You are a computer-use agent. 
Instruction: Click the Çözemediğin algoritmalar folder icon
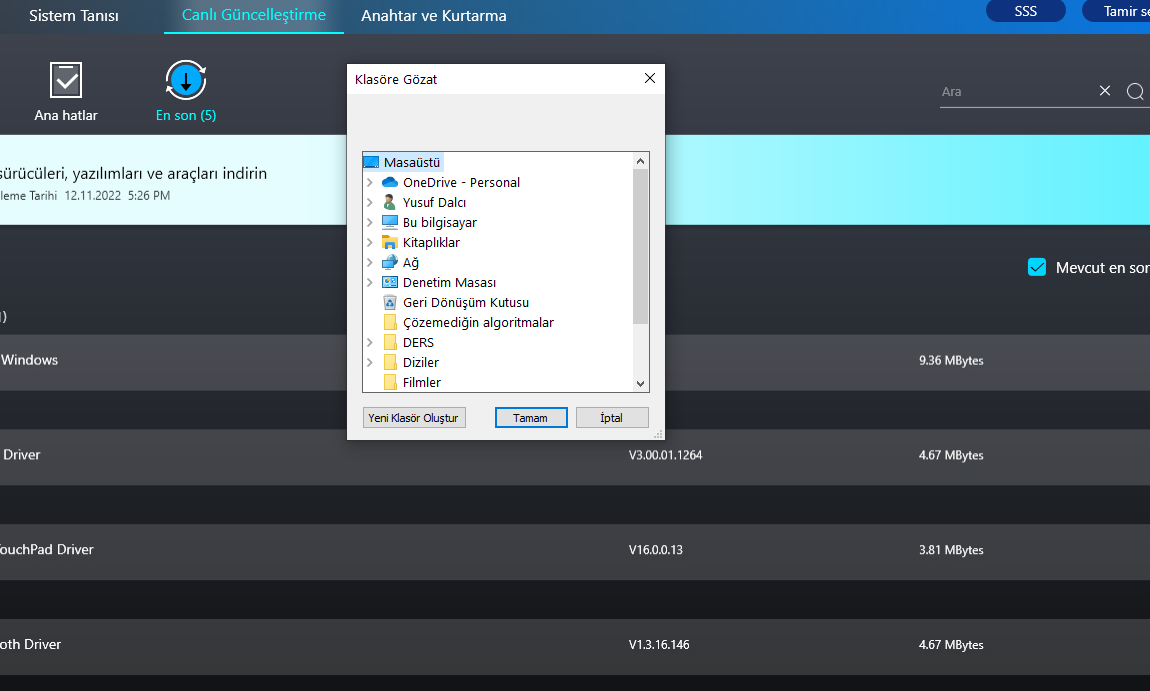coord(390,322)
